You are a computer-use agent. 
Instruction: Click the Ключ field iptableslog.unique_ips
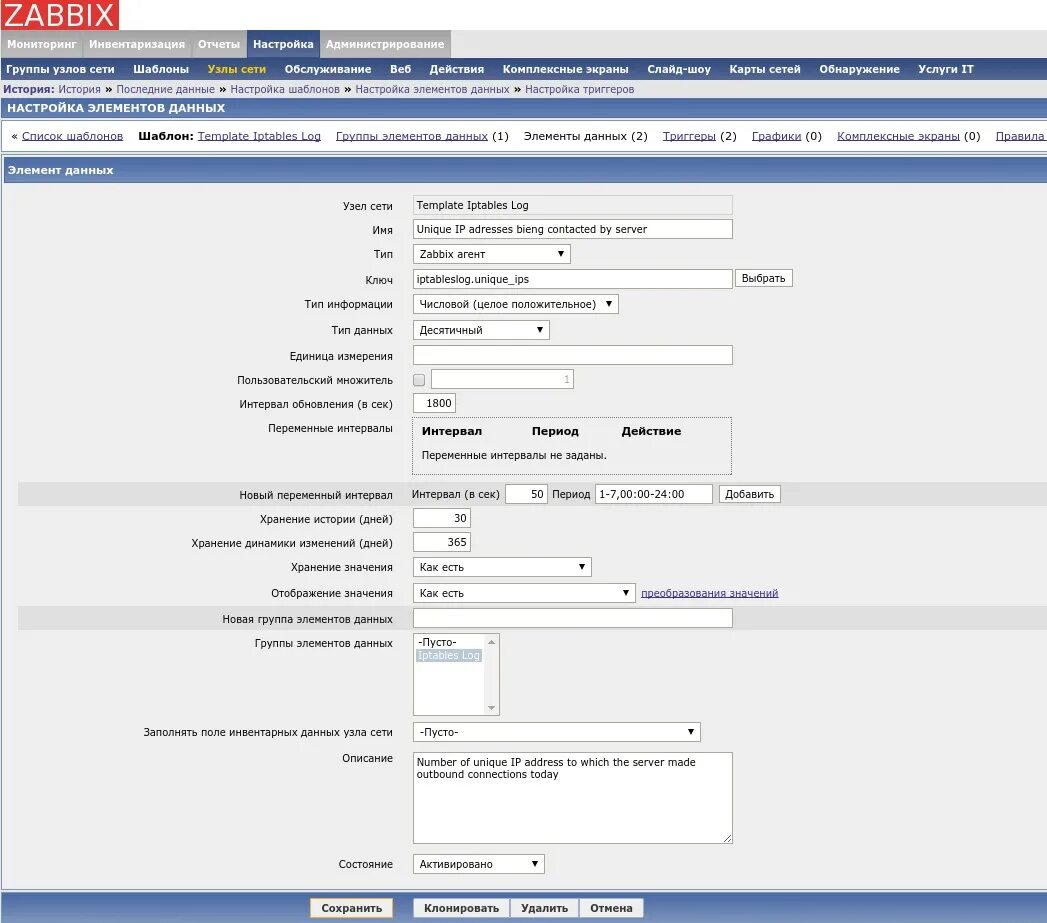tap(573, 279)
